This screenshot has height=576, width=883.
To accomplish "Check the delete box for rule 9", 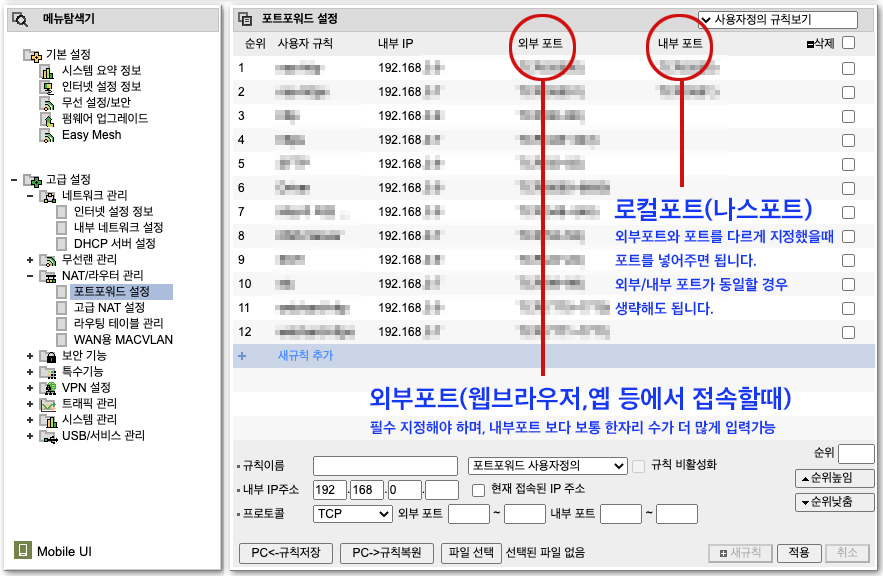I will pos(848,261).
